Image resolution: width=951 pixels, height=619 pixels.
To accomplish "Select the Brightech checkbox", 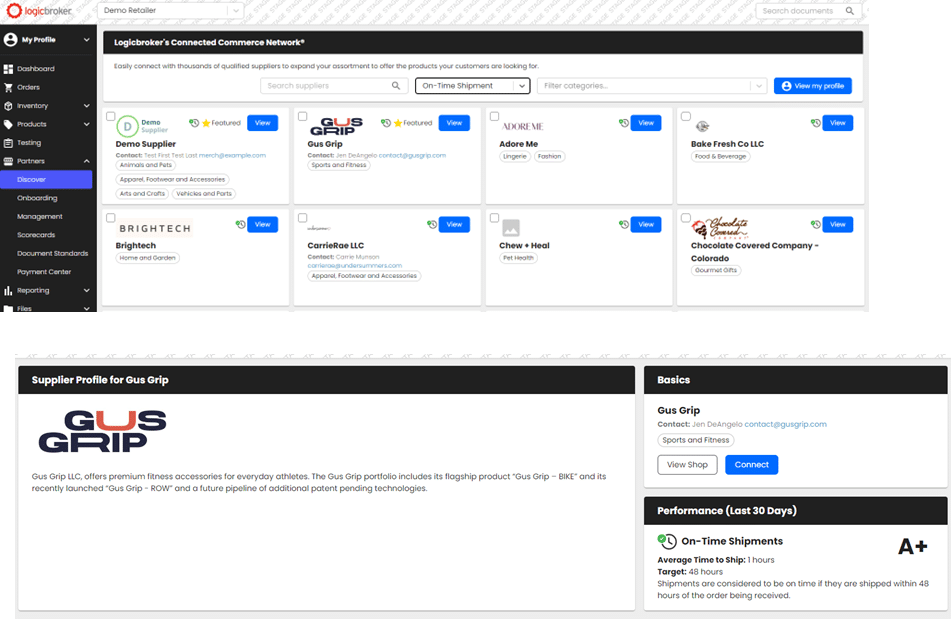I will [x=110, y=218].
